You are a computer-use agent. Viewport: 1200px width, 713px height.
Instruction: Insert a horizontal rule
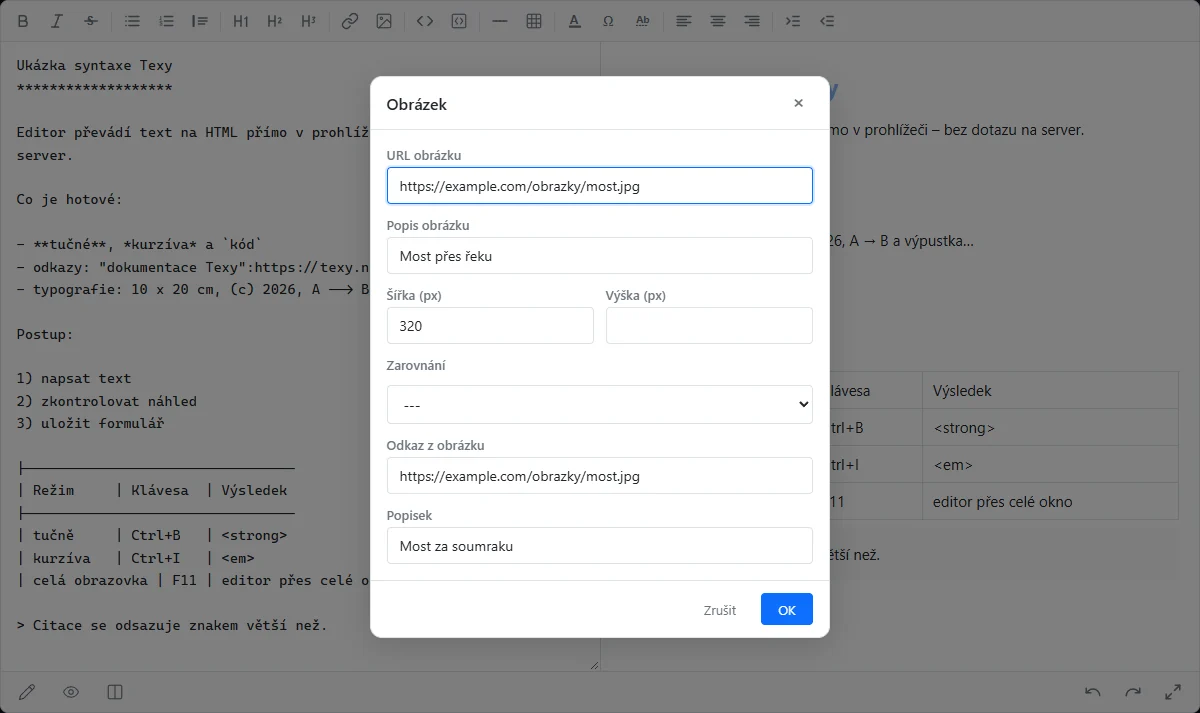click(501, 20)
